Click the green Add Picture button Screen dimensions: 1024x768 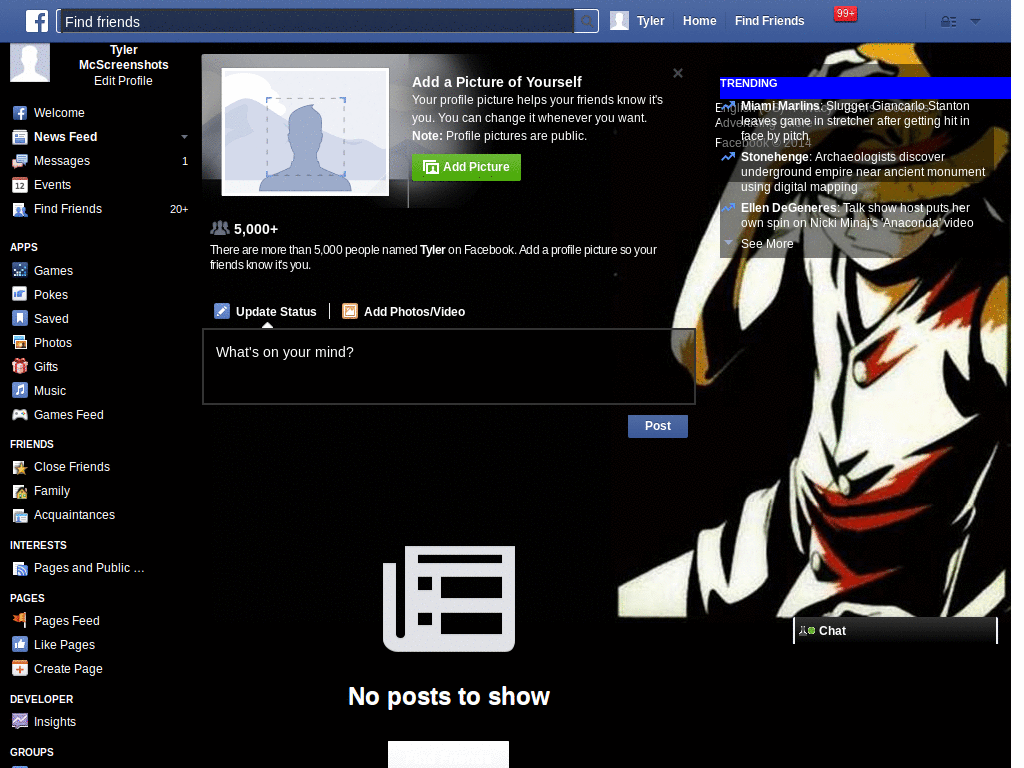pos(466,167)
